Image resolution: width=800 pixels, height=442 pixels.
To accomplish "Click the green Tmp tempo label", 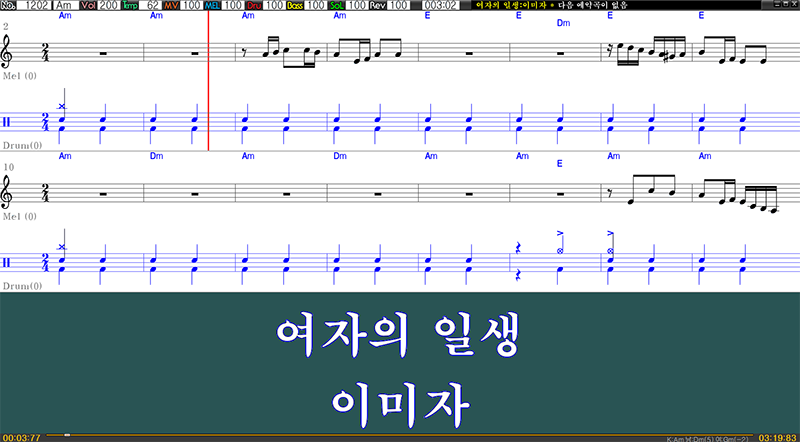I will pos(130,5).
